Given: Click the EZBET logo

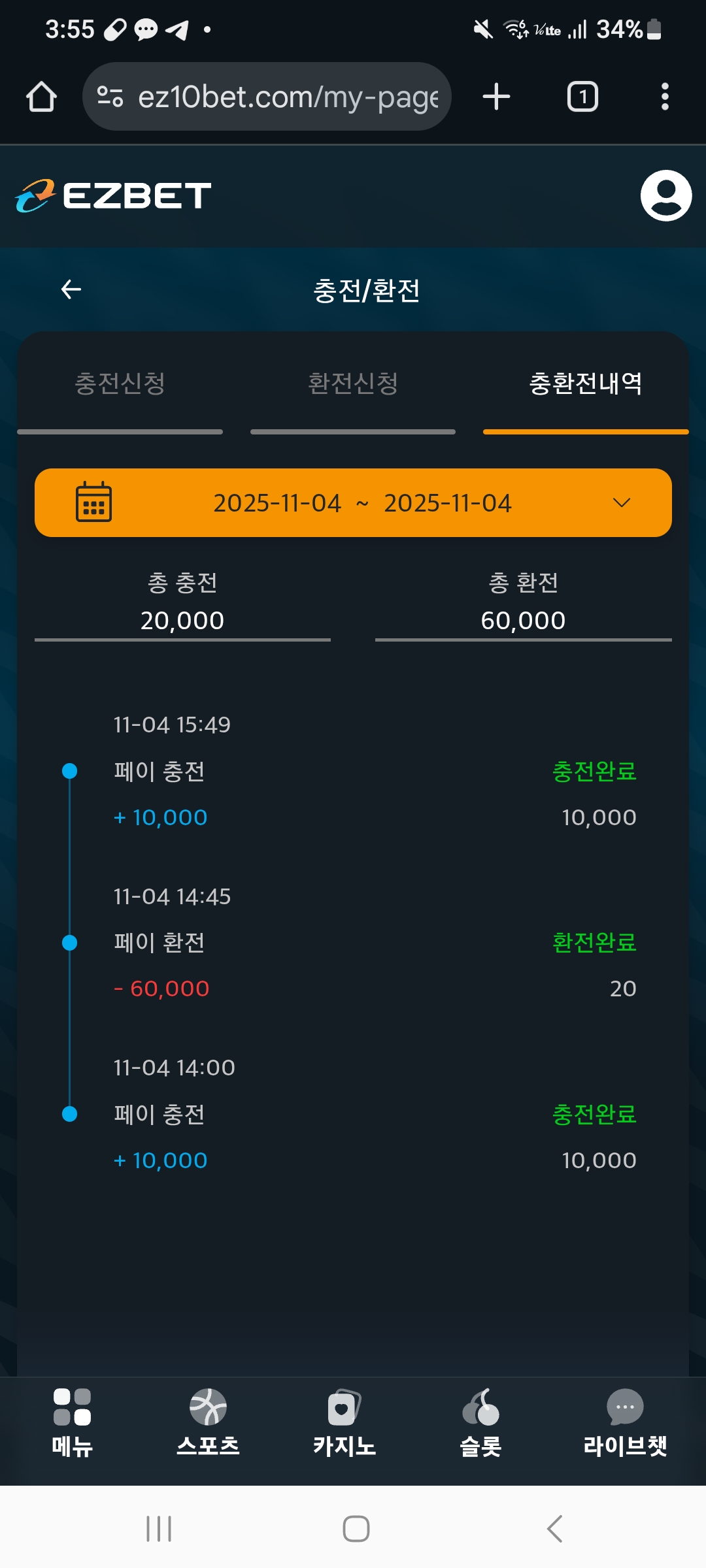Looking at the screenshot, I should 114,196.
